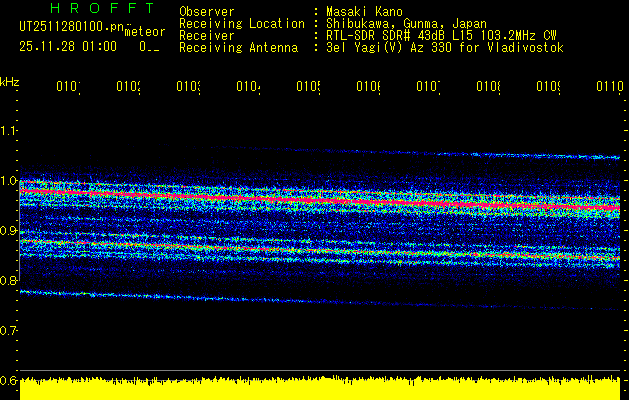The width and height of the screenshot is (629, 400).
Task: Select the 0.9 frequency axis label
Action: pos(10,231)
